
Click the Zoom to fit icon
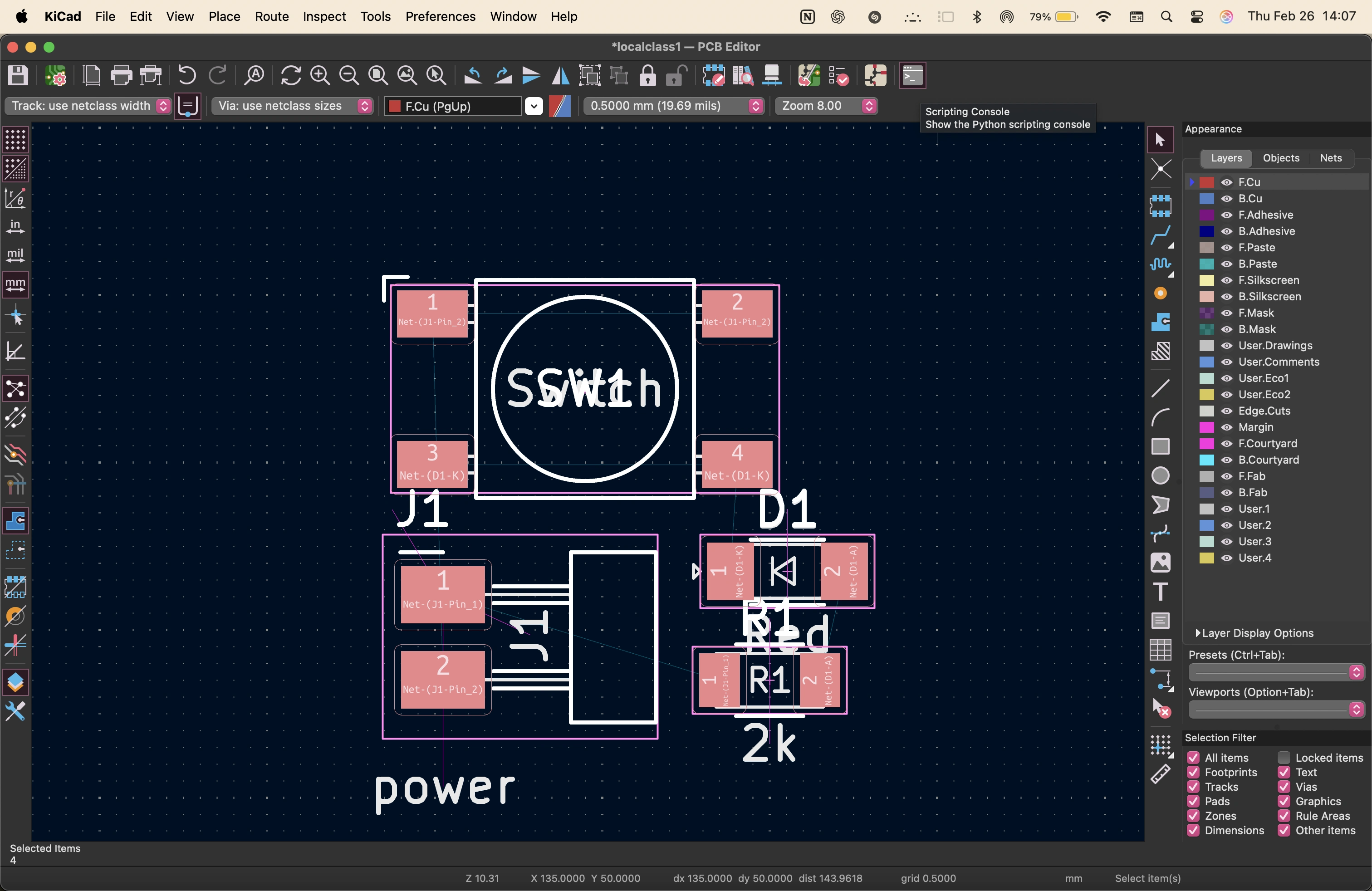377,75
